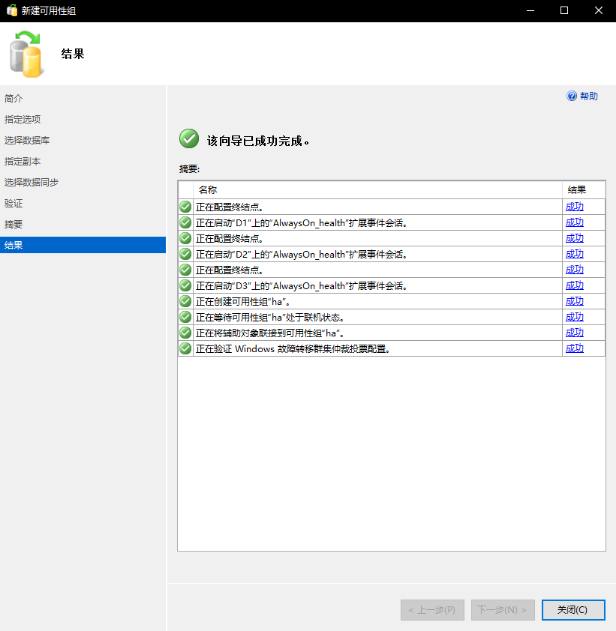The height and width of the screenshot is (631, 616).
Task: Click the green check icon for the D2 AlwaysOn_health row
Action: 186,254
